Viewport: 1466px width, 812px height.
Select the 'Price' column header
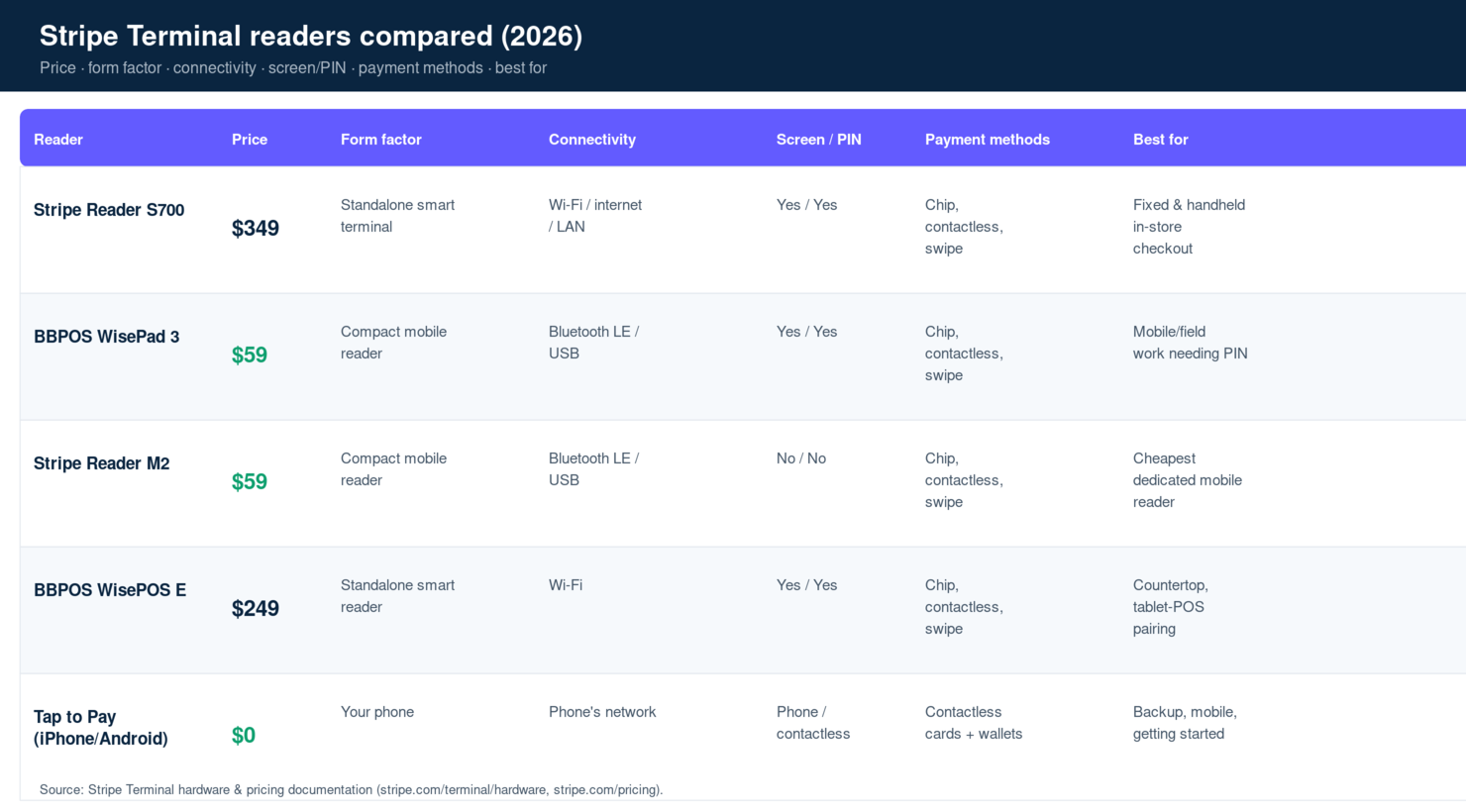(x=250, y=140)
